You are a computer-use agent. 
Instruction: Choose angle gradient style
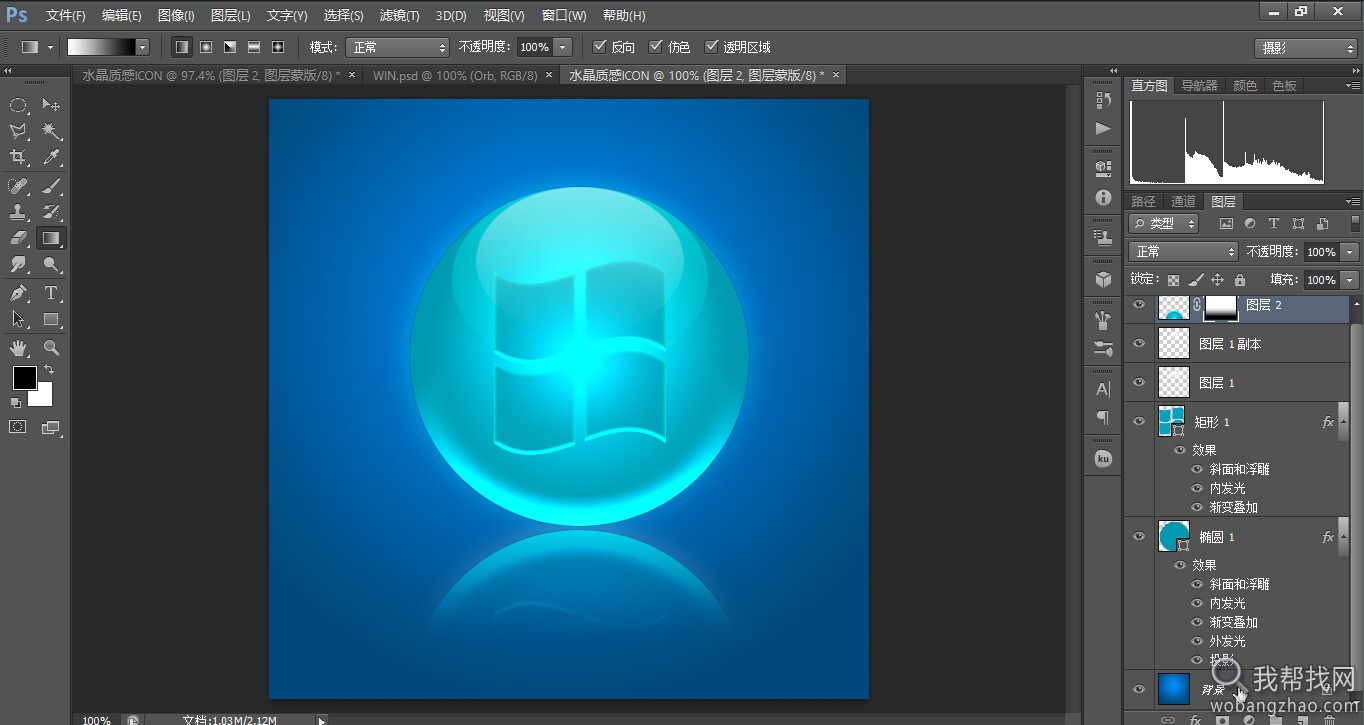[x=230, y=47]
